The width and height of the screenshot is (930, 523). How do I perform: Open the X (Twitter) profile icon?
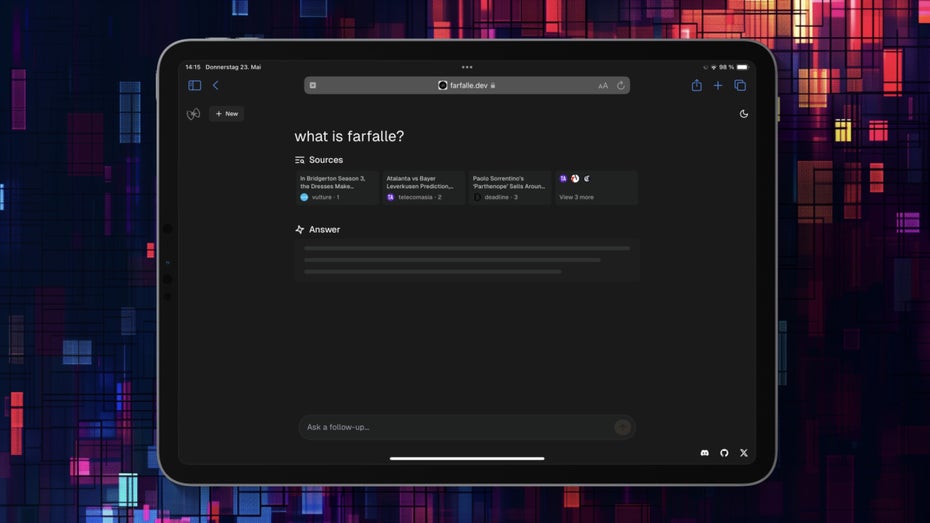(743, 453)
